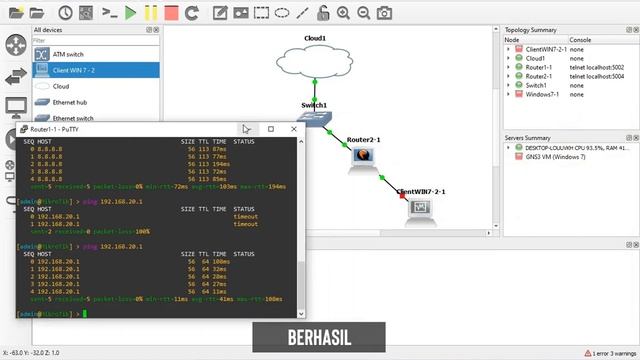The image size is (640, 360).
Task: Select GNS3 VM (Windows 7) server entry
Action: click(x=555, y=157)
